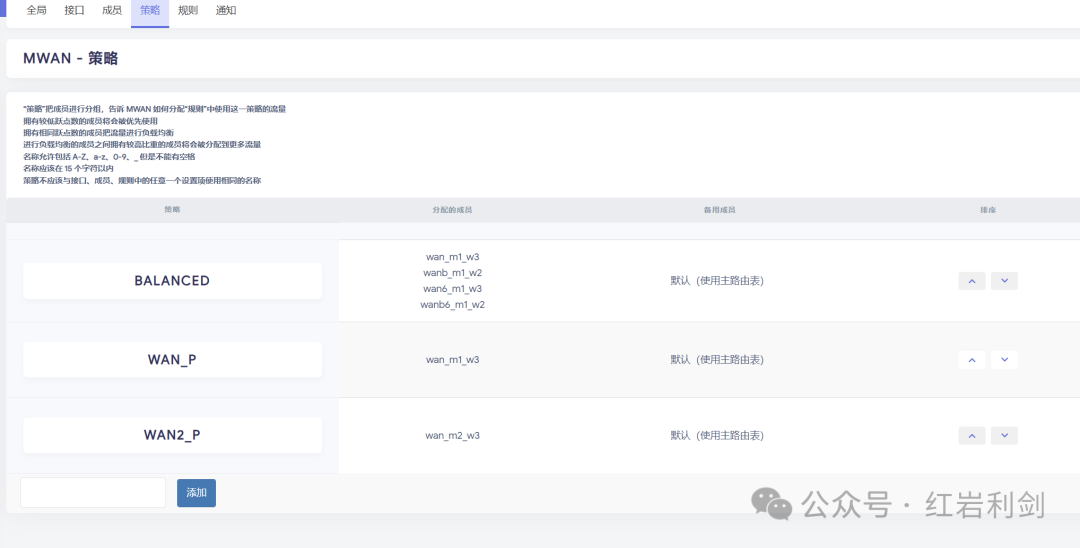
Task: Move BALANCED policy down
Action: pos(1004,281)
